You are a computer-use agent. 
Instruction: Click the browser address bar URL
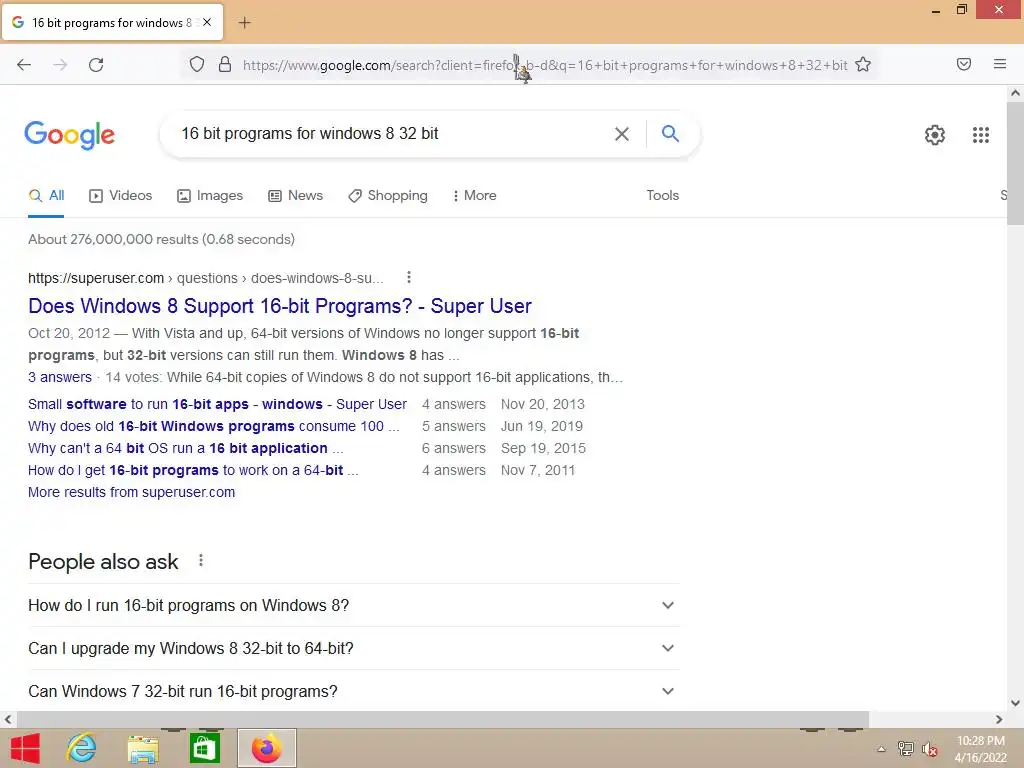pyautogui.click(x=545, y=65)
